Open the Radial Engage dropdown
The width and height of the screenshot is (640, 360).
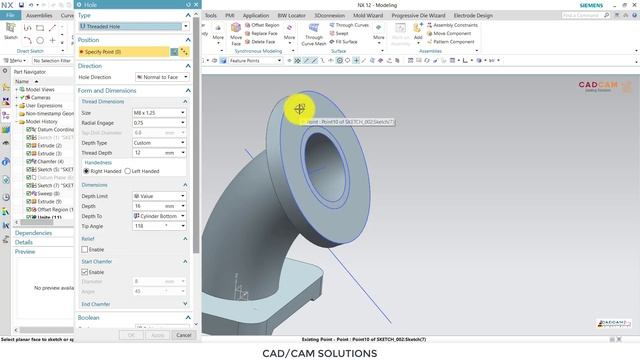click(159, 122)
